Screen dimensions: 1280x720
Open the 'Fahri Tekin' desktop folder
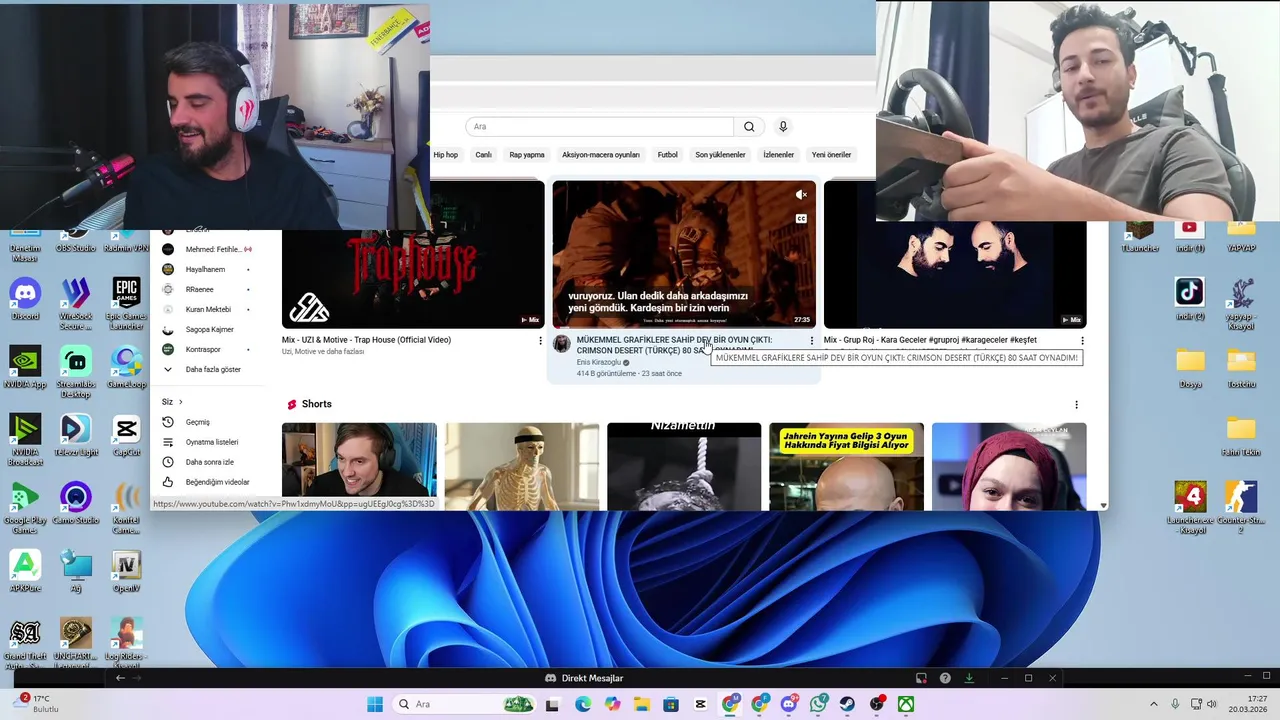click(1241, 435)
